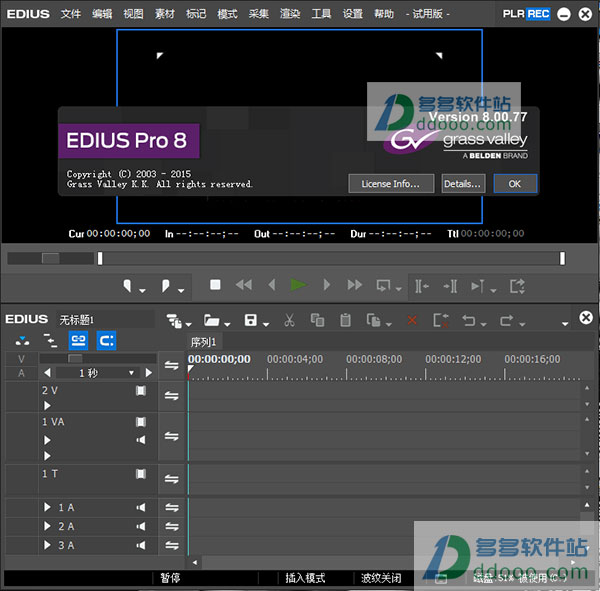Image resolution: width=600 pixels, height=591 pixels.
Task: Open the 渲染 menu
Action: tap(290, 14)
